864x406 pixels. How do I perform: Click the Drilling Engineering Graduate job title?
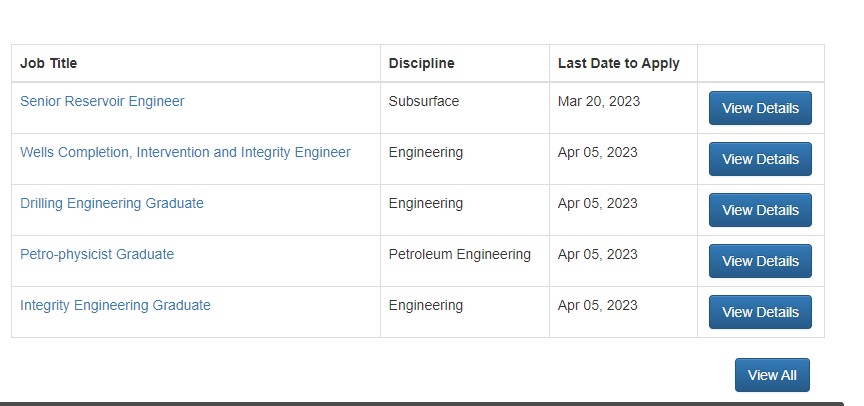(x=112, y=203)
